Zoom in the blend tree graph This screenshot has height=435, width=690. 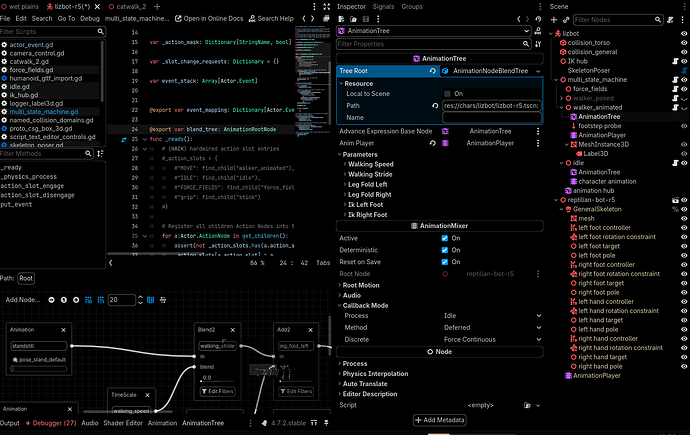click(76, 300)
